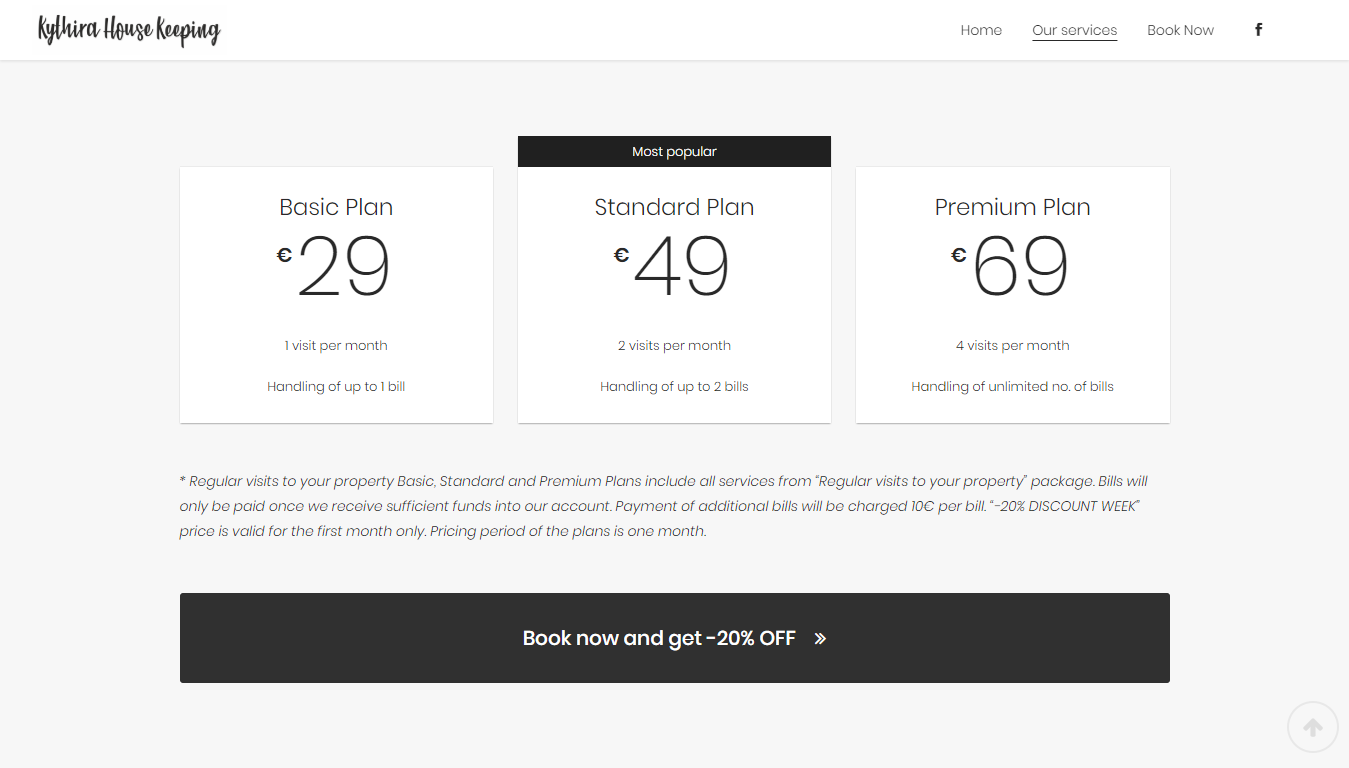Image resolution: width=1349 pixels, height=768 pixels.
Task: Open the Our services menu item
Action: point(1074,30)
